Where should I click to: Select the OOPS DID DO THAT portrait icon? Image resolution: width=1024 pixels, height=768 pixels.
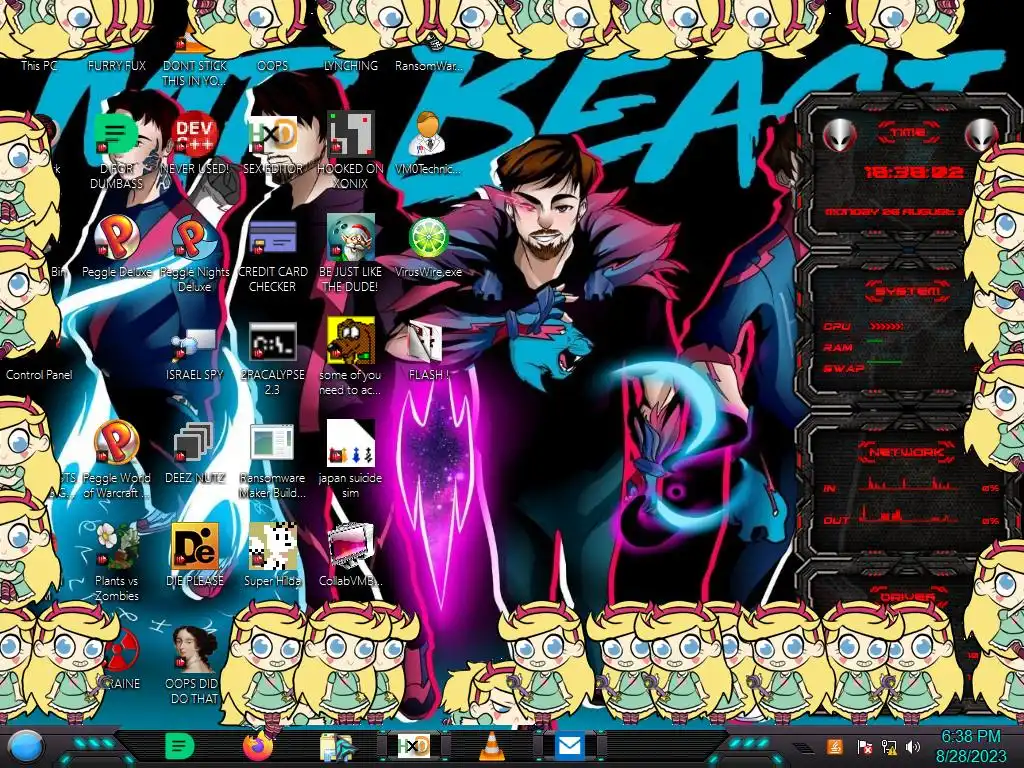click(194, 650)
